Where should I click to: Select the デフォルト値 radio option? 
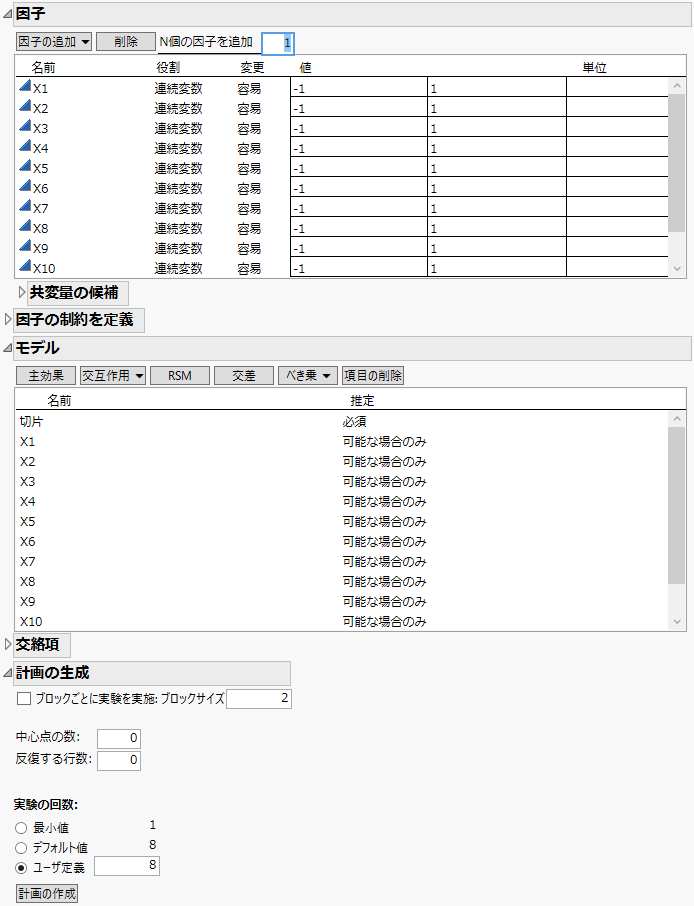(21, 848)
